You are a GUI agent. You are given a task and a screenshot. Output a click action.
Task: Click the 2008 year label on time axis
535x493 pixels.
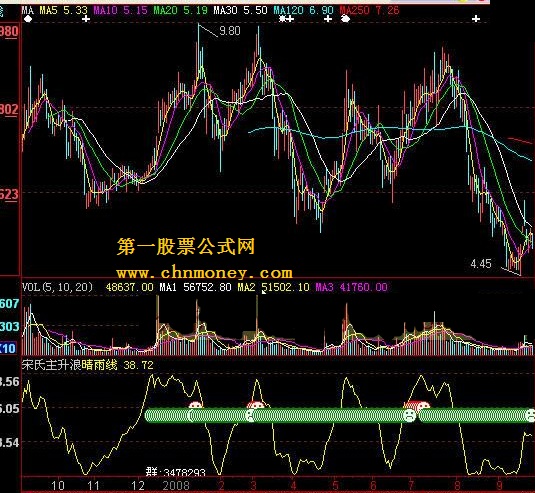176,485
